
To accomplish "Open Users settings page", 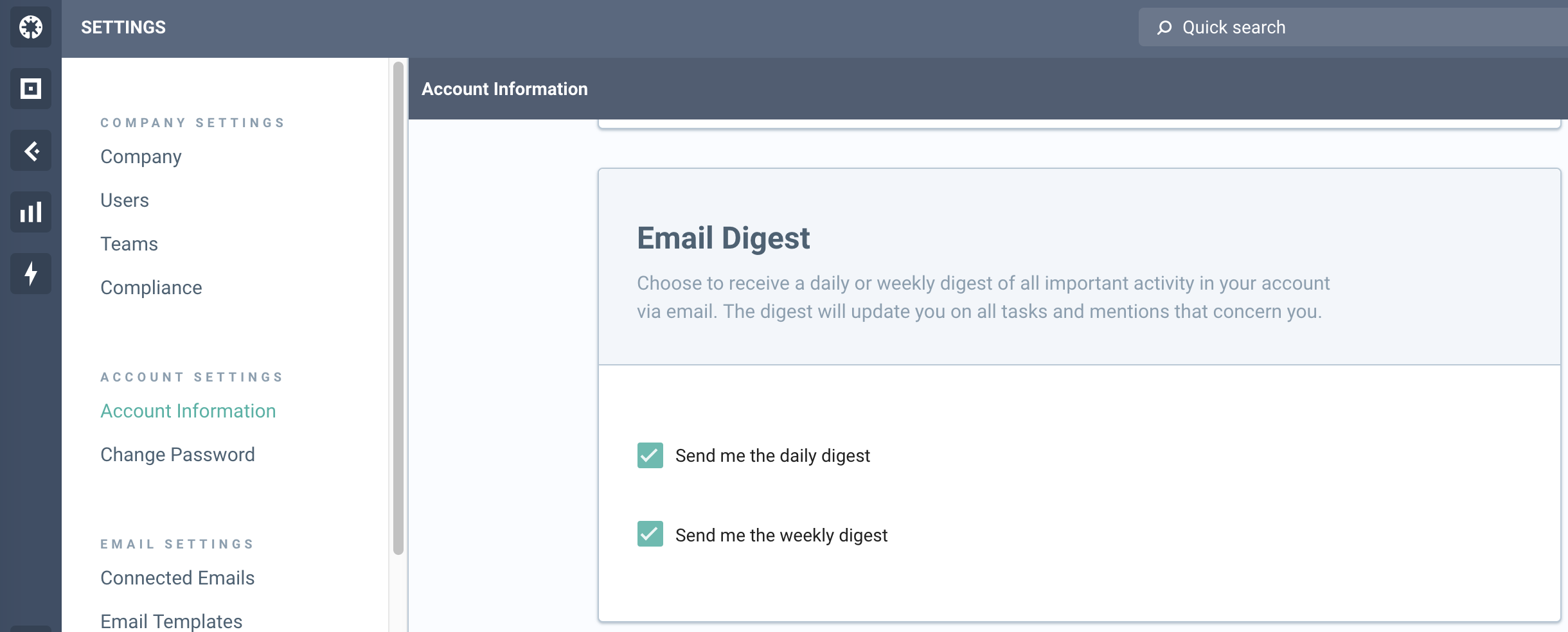I will 125,200.
